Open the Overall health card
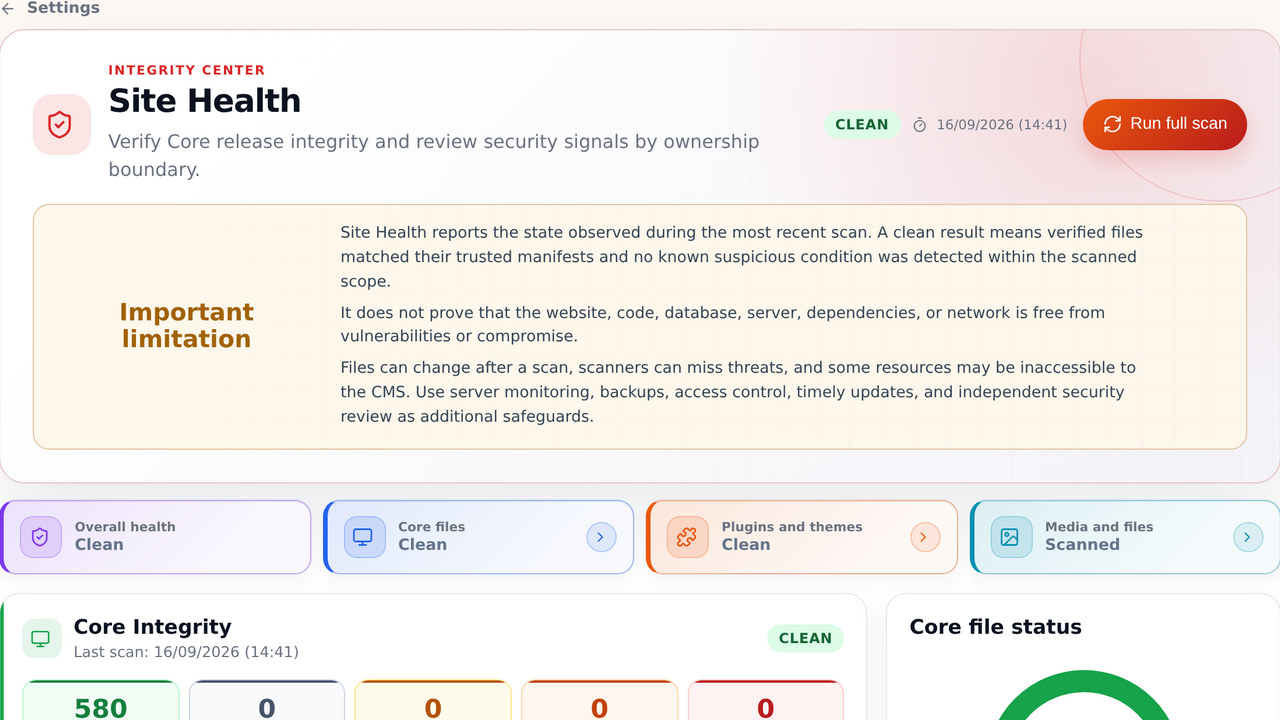The image size is (1280, 720). (156, 537)
